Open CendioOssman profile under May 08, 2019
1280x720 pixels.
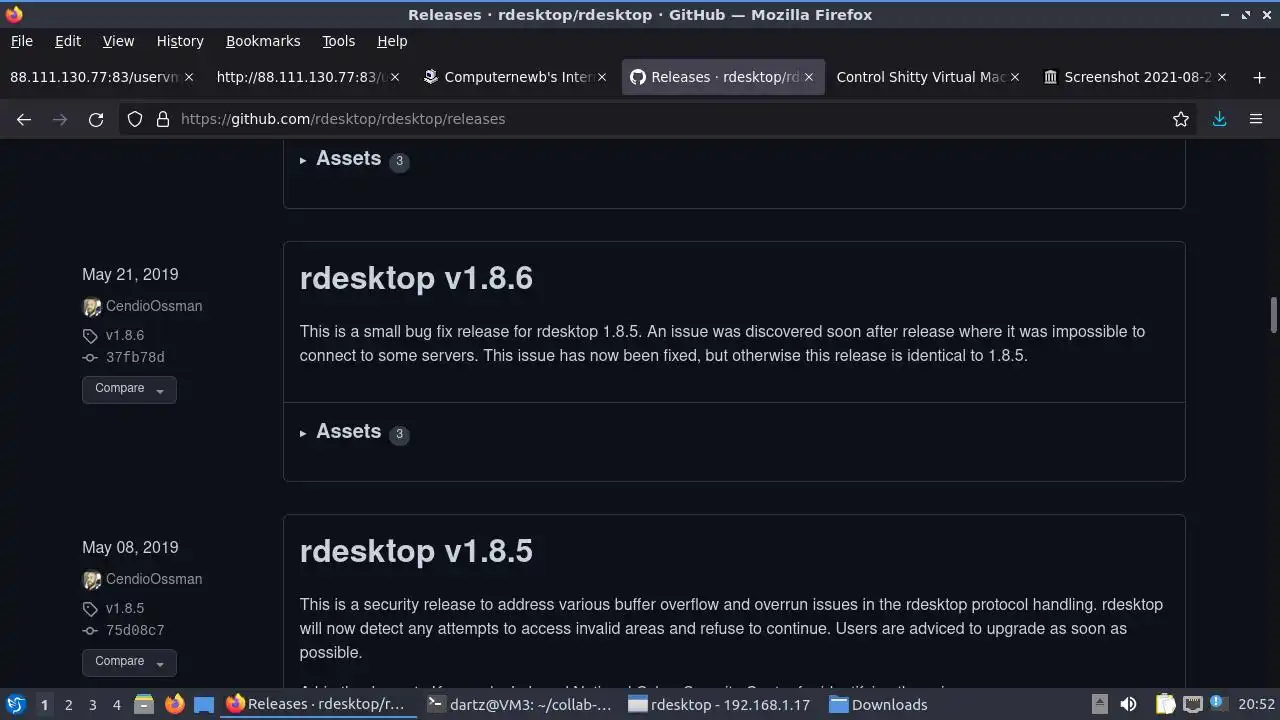coord(154,579)
